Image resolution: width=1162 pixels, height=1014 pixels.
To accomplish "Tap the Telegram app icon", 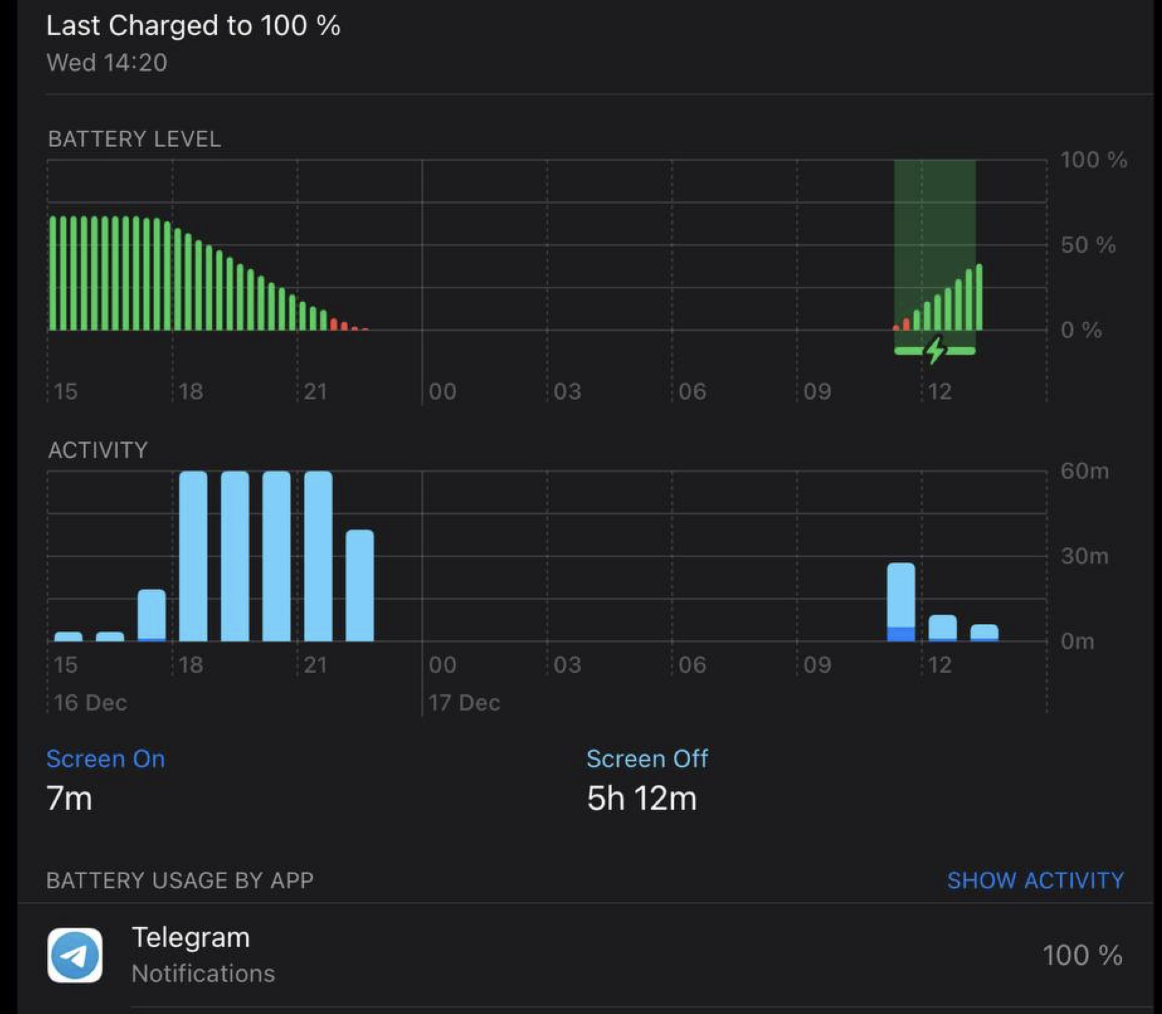I will coord(75,955).
